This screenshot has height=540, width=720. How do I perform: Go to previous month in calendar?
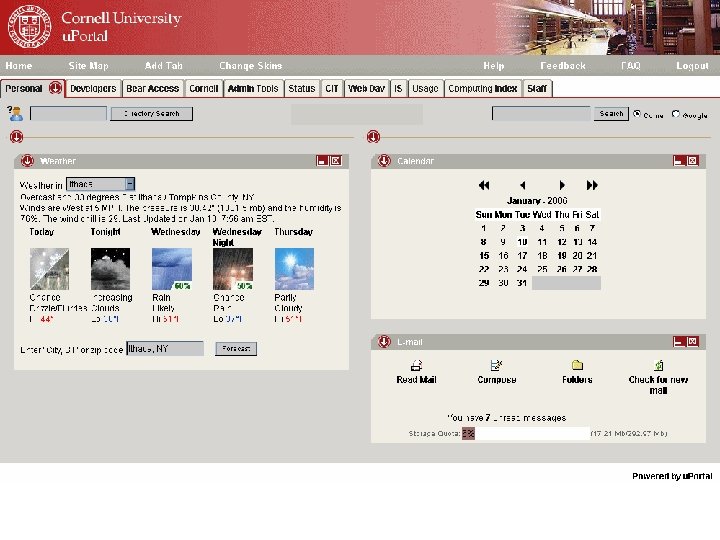523,186
